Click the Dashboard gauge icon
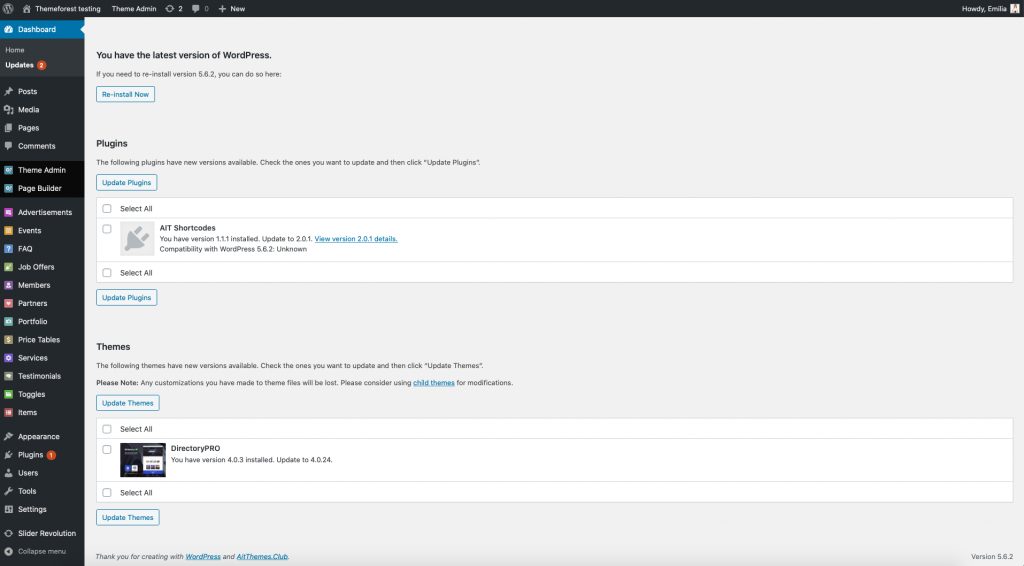This screenshot has width=1024, height=566. [x=8, y=29]
